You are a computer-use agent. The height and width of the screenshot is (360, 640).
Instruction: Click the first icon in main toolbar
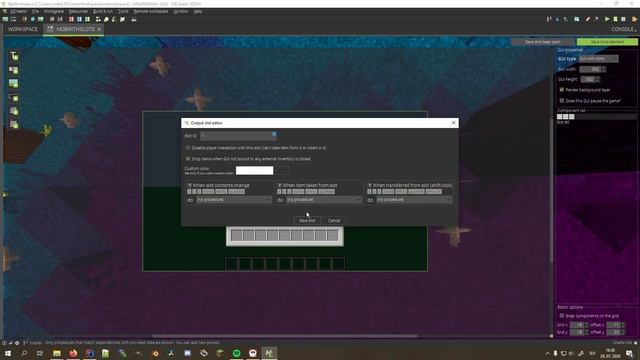tap(5, 19)
